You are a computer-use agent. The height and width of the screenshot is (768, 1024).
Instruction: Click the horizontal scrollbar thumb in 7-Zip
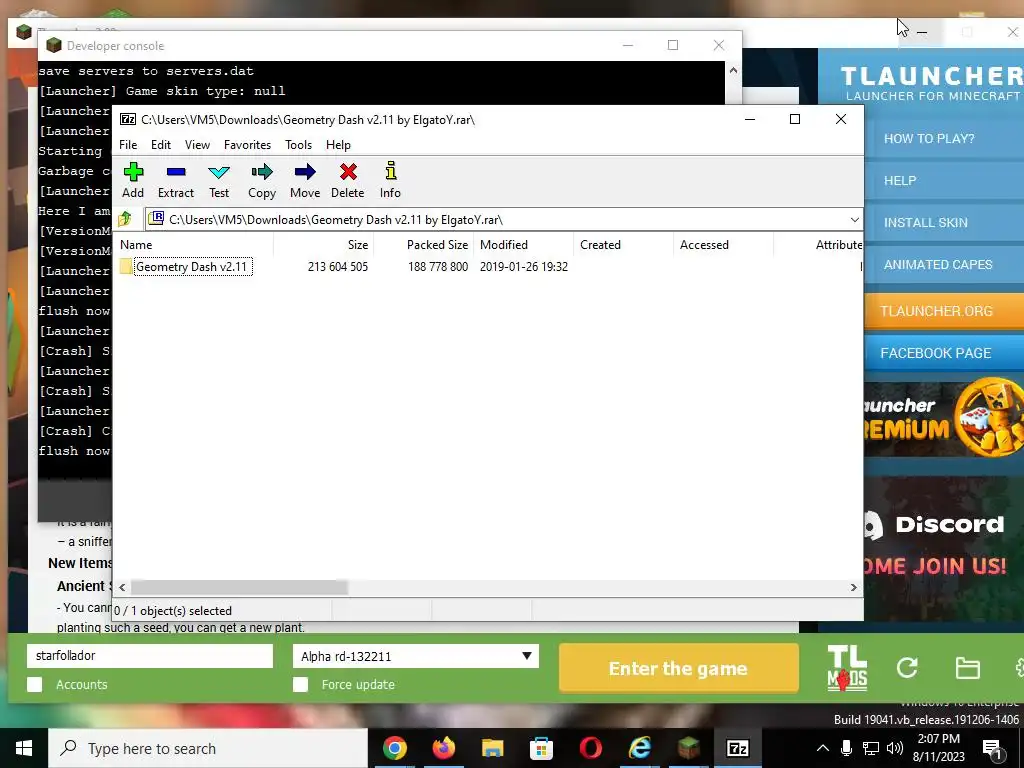(239, 587)
